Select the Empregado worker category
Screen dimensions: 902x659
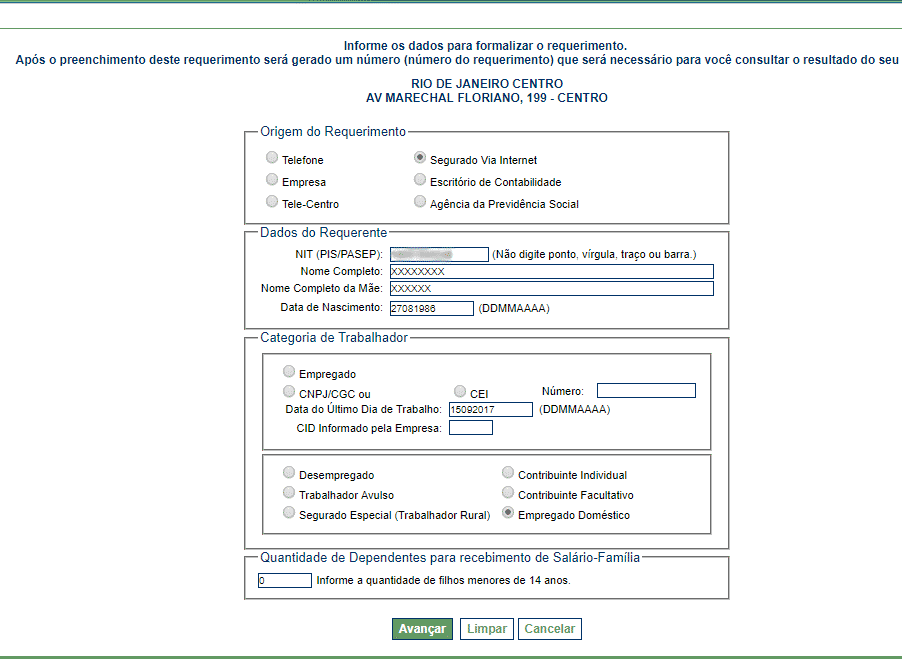(289, 372)
